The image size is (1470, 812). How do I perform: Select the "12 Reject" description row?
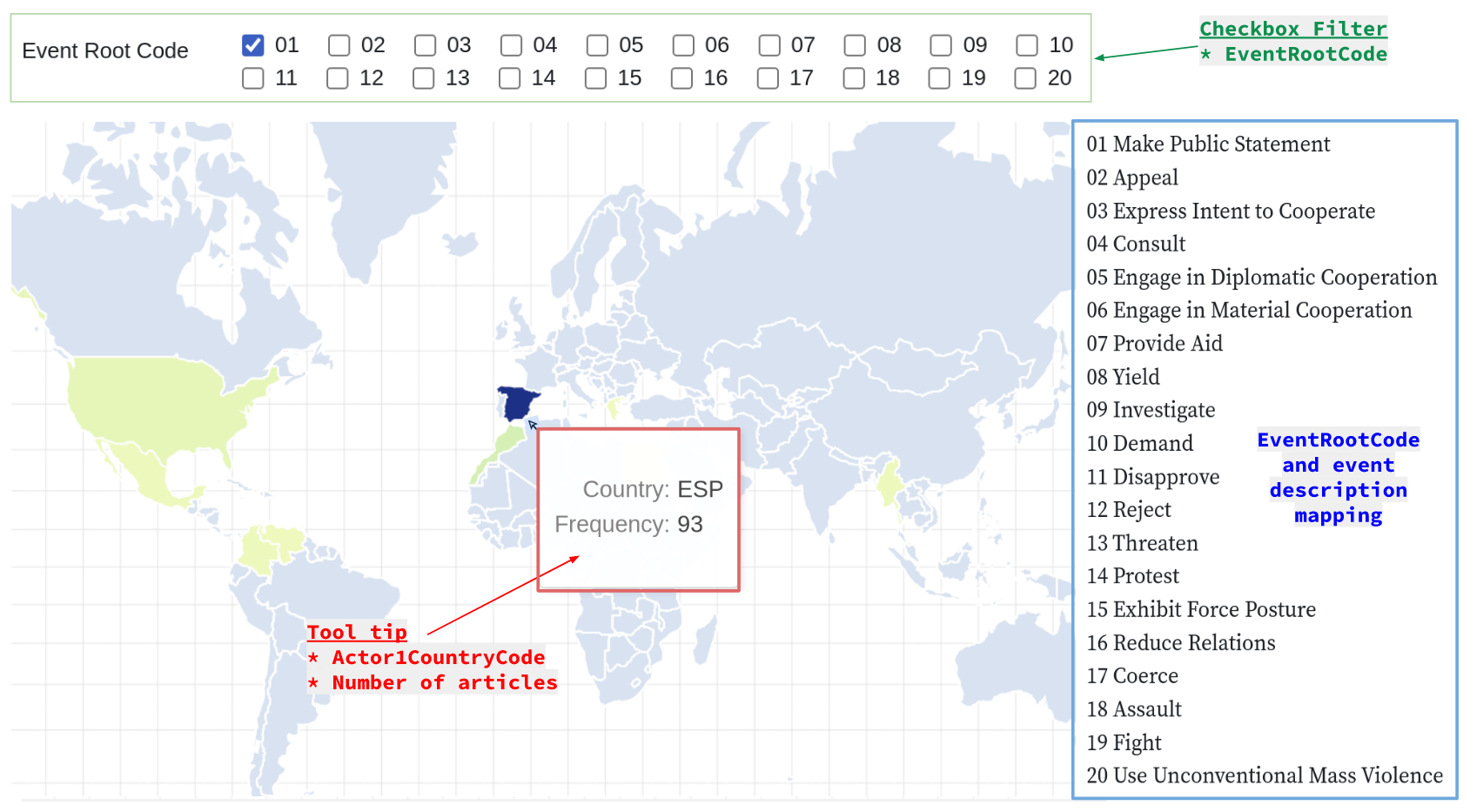(x=1129, y=509)
